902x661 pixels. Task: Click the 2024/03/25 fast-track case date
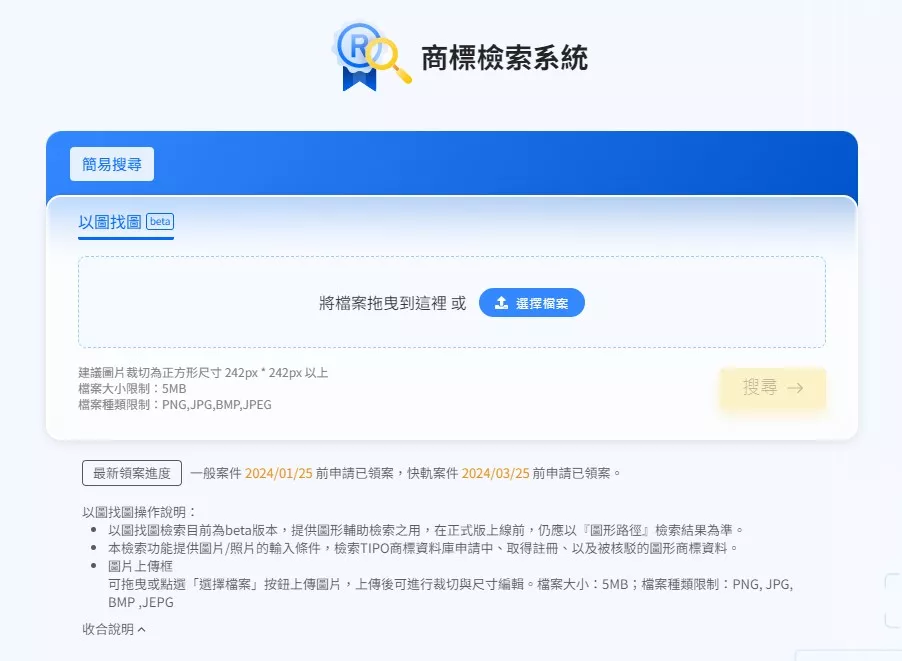tap(495, 473)
